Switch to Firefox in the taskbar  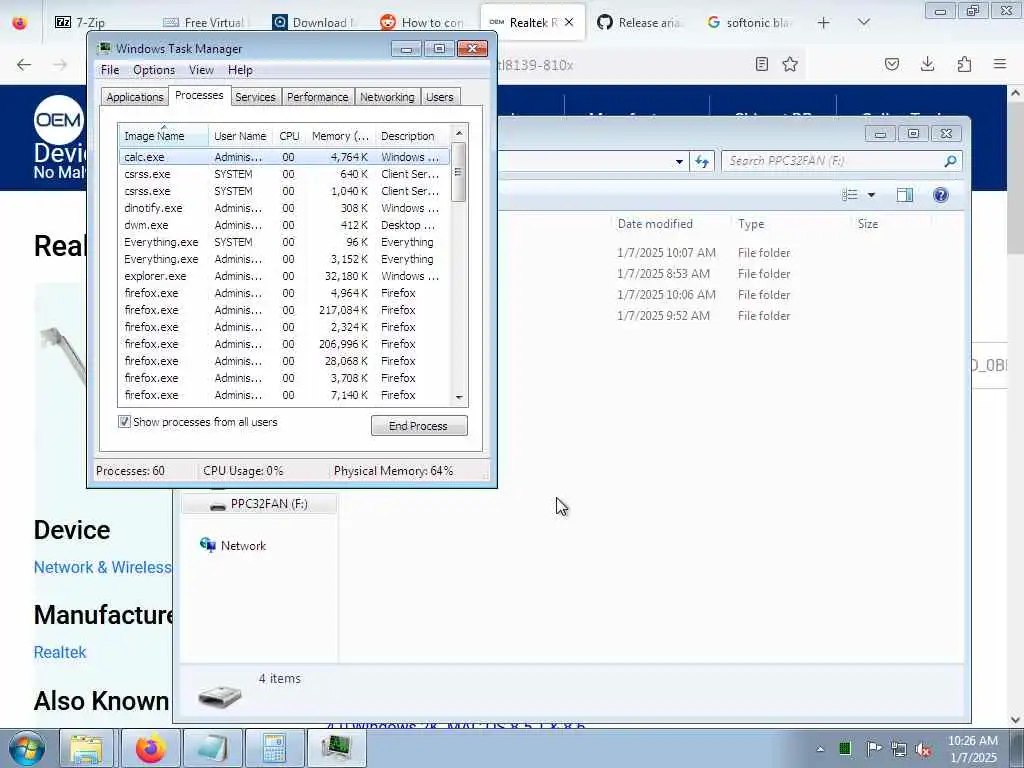click(x=151, y=748)
